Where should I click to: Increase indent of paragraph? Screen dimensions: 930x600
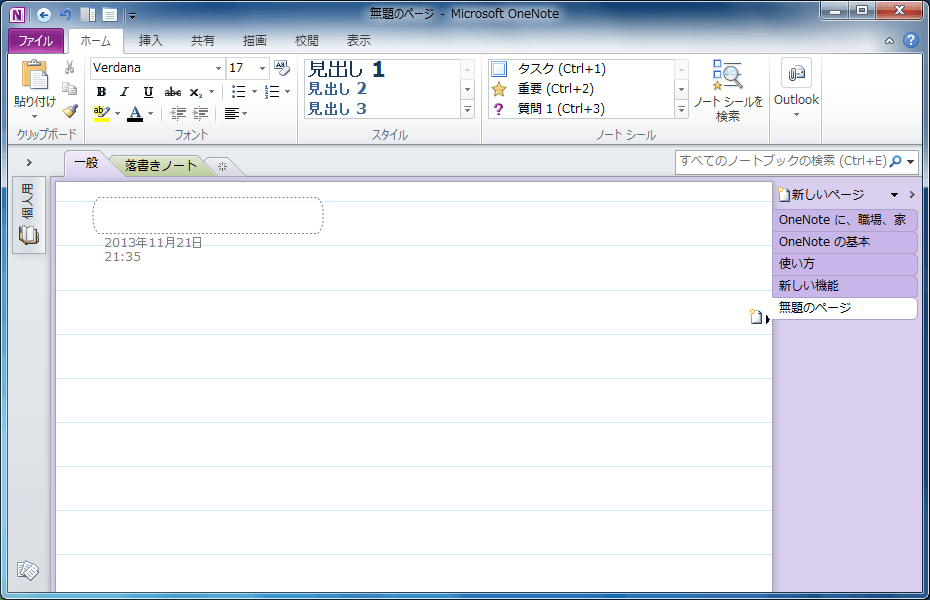pyautogui.click(x=200, y=113)
